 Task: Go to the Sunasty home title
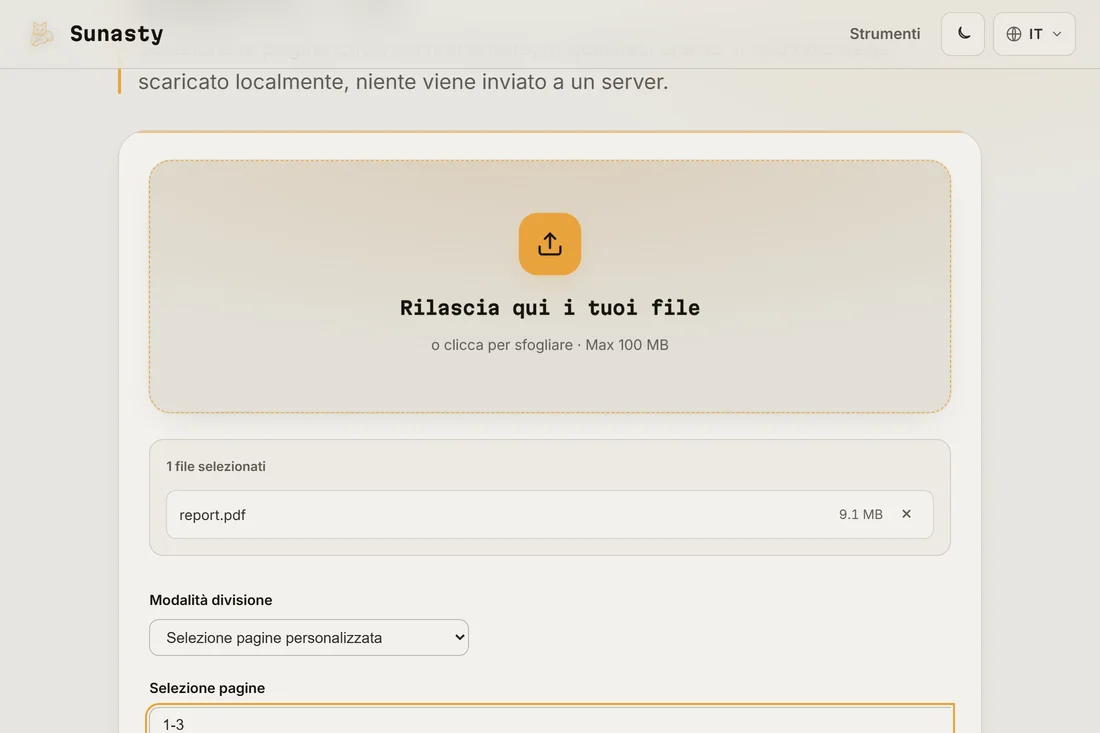tap(116, 34)
